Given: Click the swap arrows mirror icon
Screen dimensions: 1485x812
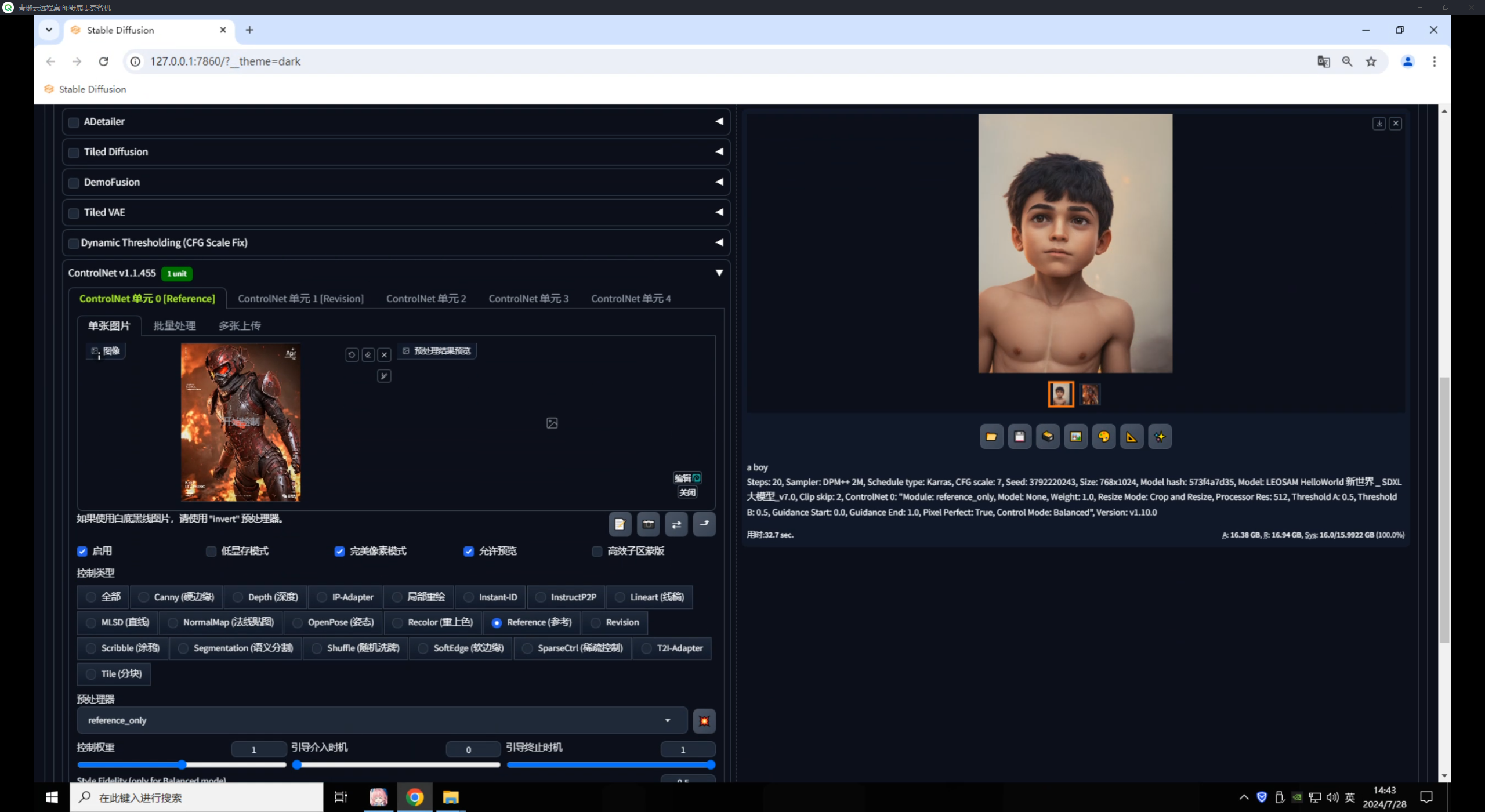Looking at the screenshot, I should point(676,524).
